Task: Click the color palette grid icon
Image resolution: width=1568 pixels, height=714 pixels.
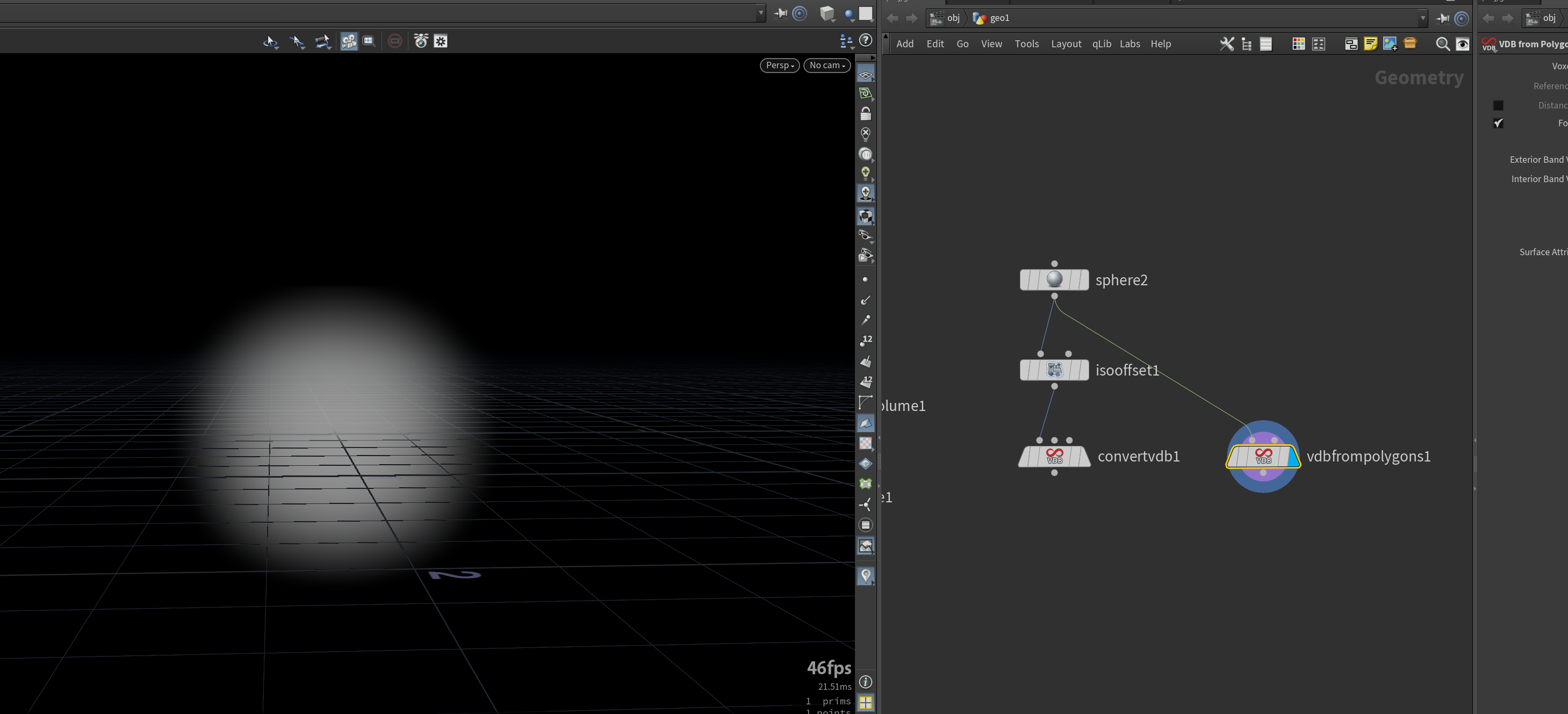Action: click(1298, 44)
